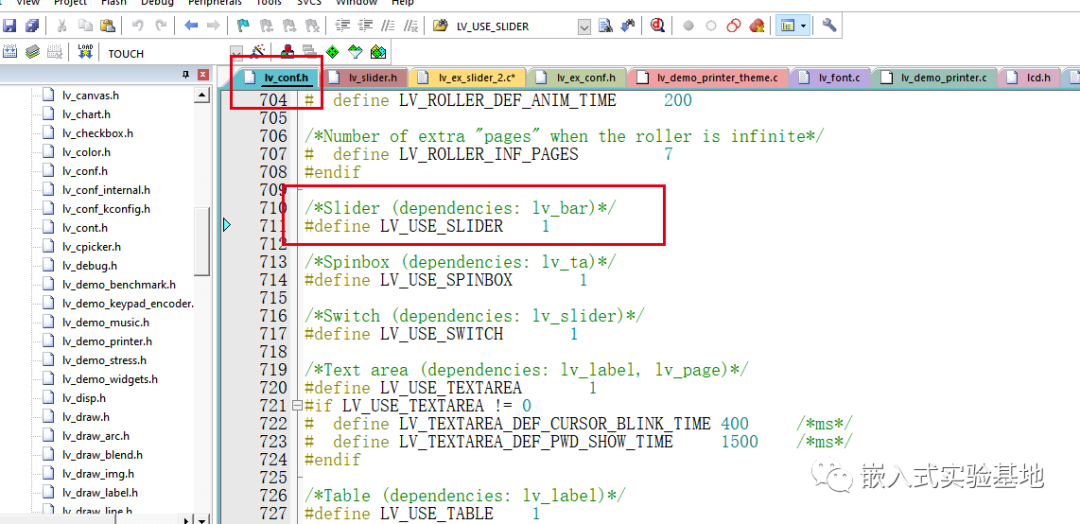Comment selection icon
The width and height of the screenshot is (1080, 524).
pos(388,26)
